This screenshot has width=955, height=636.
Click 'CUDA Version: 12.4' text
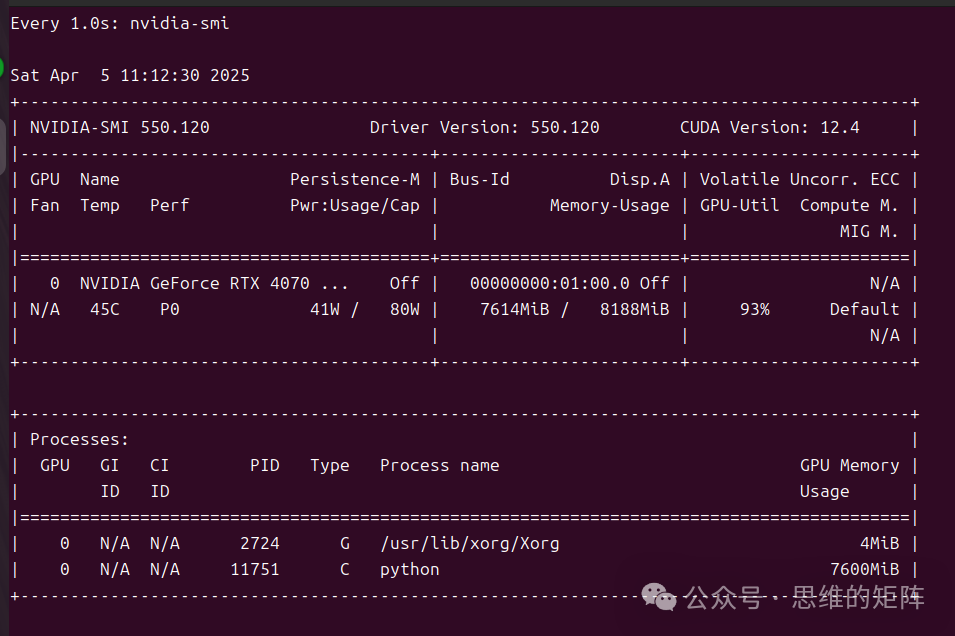(x=769, y=127)
